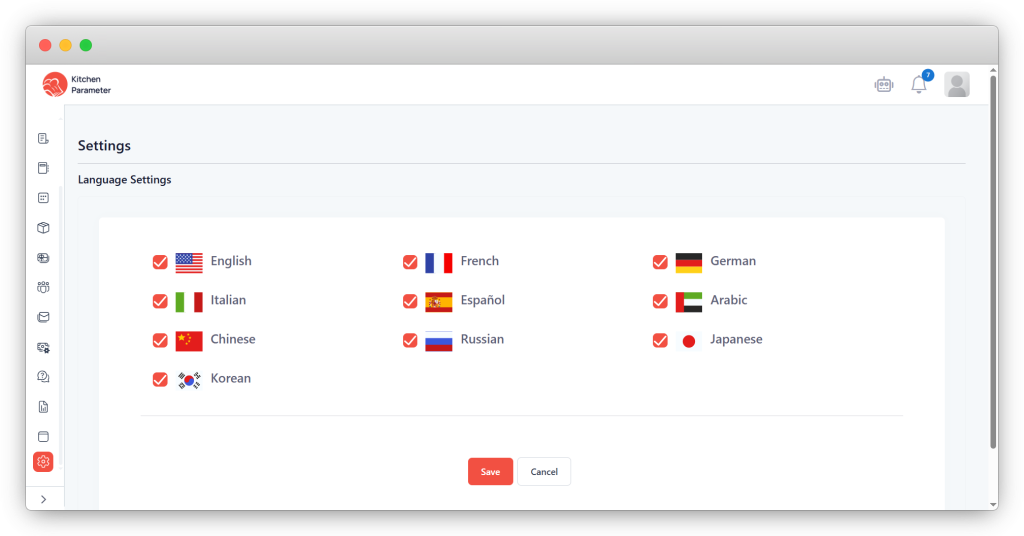Toggle the Arabic language checkbox
Image resolution: width=1024 pixels, height=536 pixels.
(660, 301)
